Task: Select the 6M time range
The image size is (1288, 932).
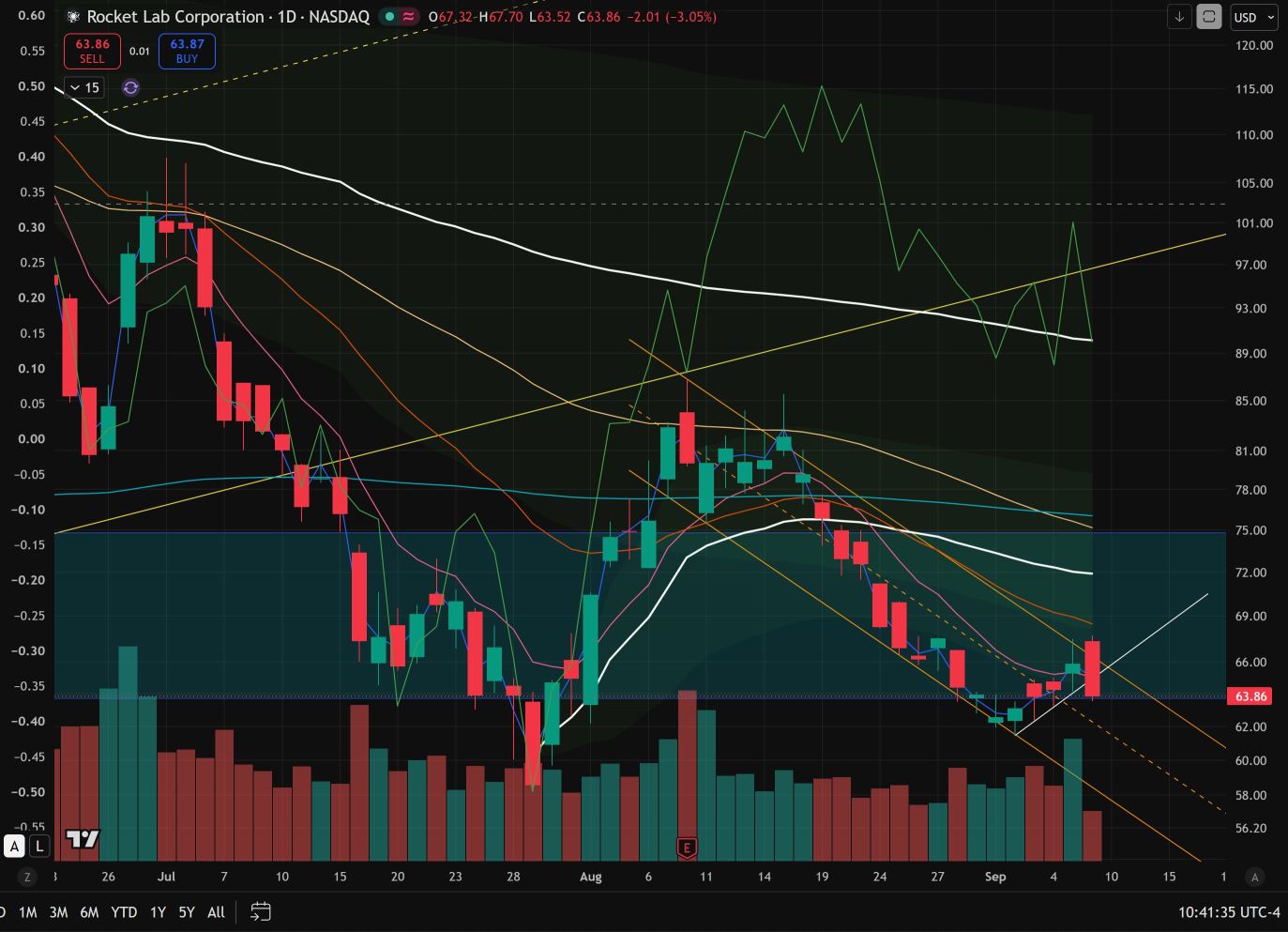Action: point(89,912)
